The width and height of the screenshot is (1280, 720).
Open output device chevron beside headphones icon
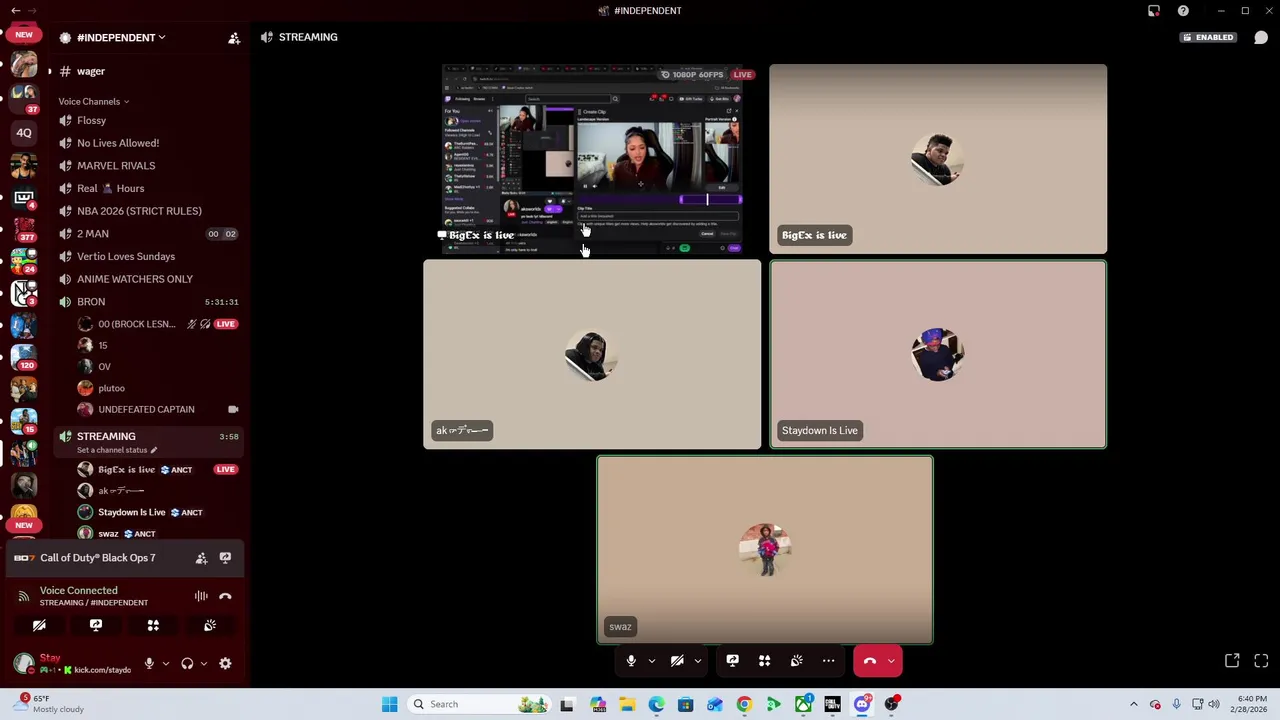tap(204, 663)
